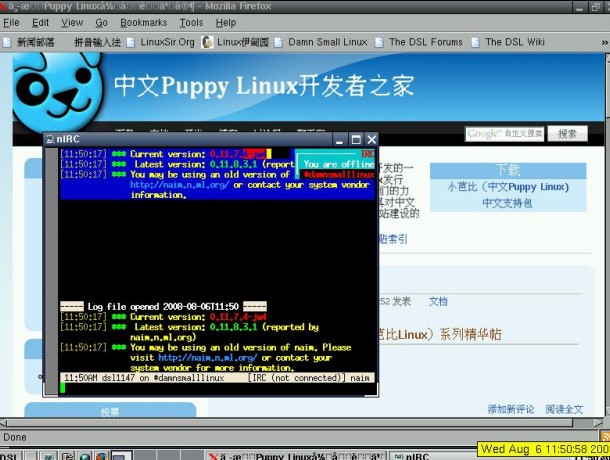Click the 'Log file opened 2008-08-06T11:50' line
The height and width of the screenshot is (460, 610).
(x=163, y=307)
